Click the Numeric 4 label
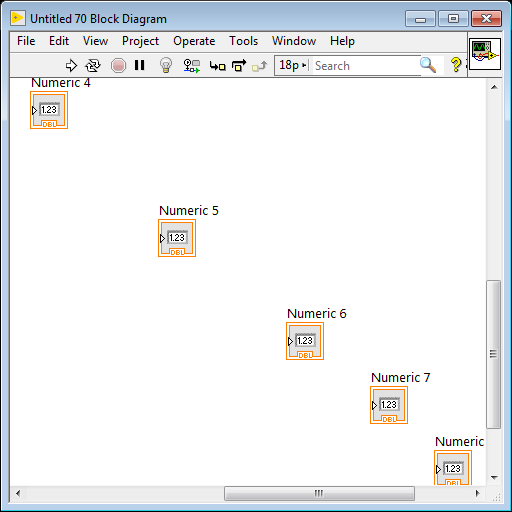This screenshot has height=512, width=512. point(61,83)
